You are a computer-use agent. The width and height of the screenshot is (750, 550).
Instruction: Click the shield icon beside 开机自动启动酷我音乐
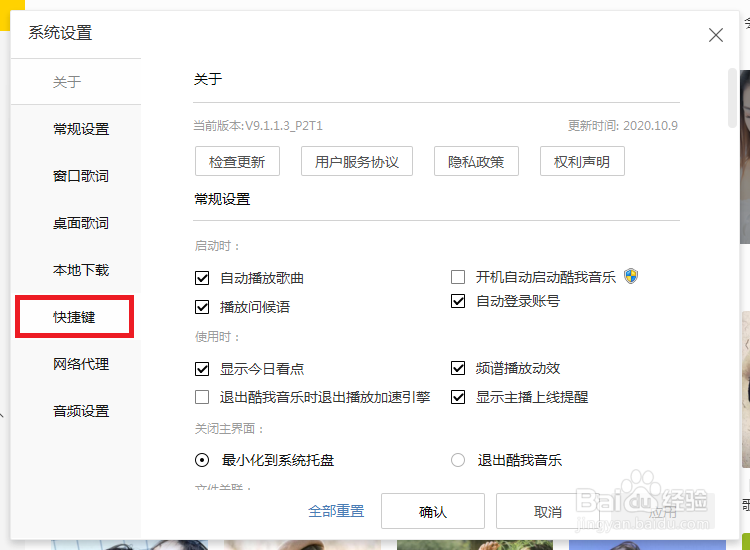(631, 276)
